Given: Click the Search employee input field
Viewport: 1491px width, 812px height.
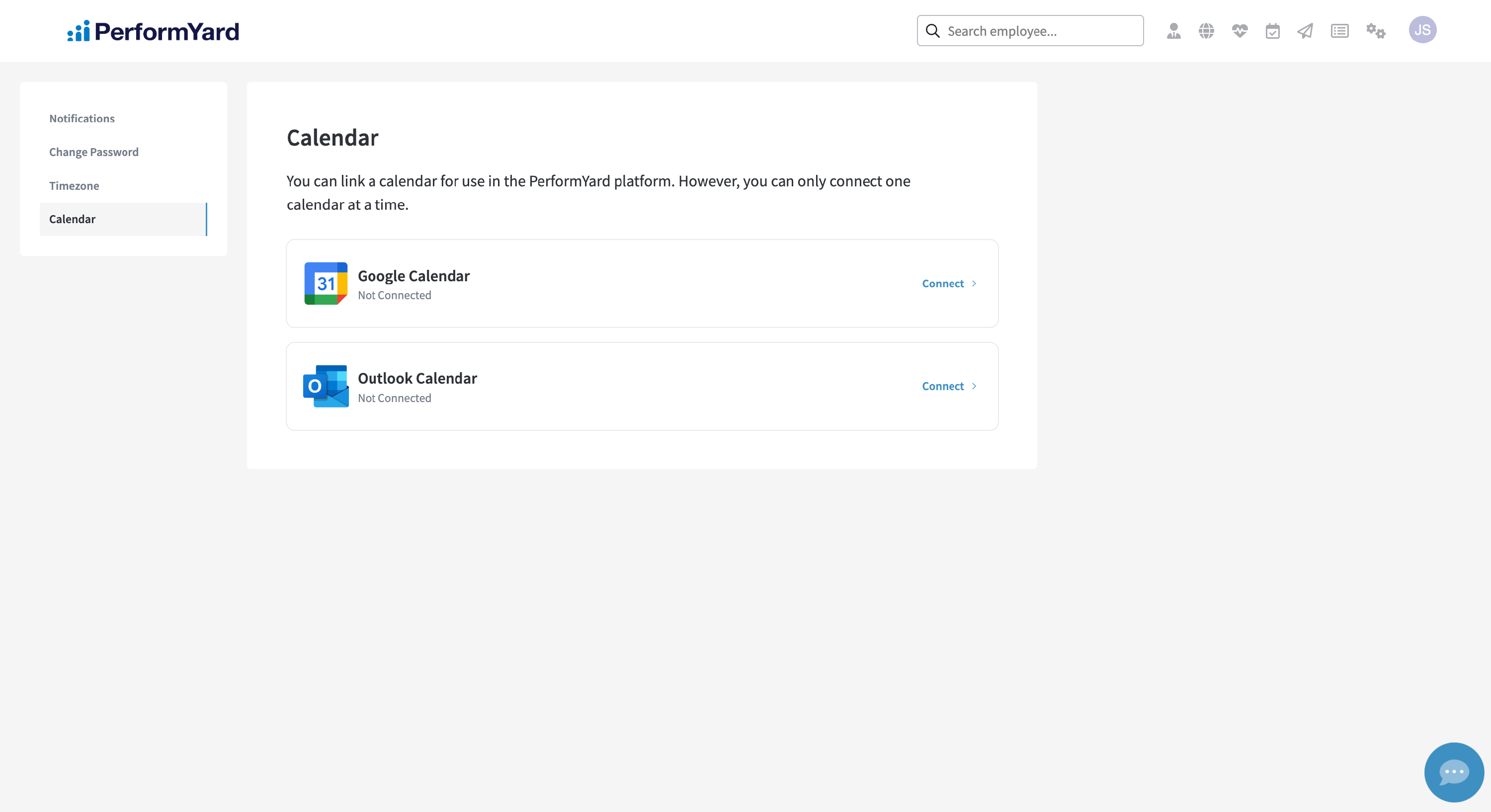Looking at the screenshot, I should (1030, 31).
